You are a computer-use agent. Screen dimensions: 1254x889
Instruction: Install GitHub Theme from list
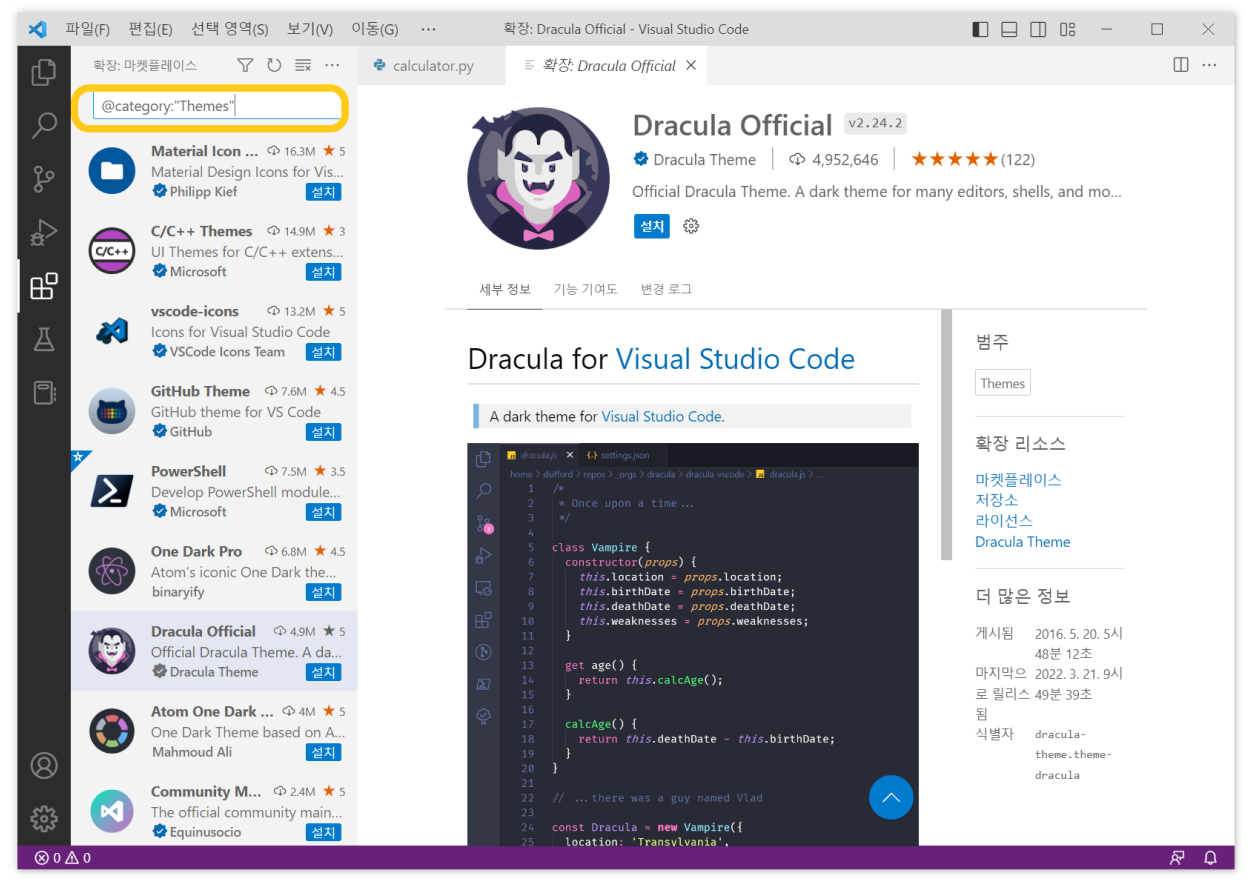(324, 432)
